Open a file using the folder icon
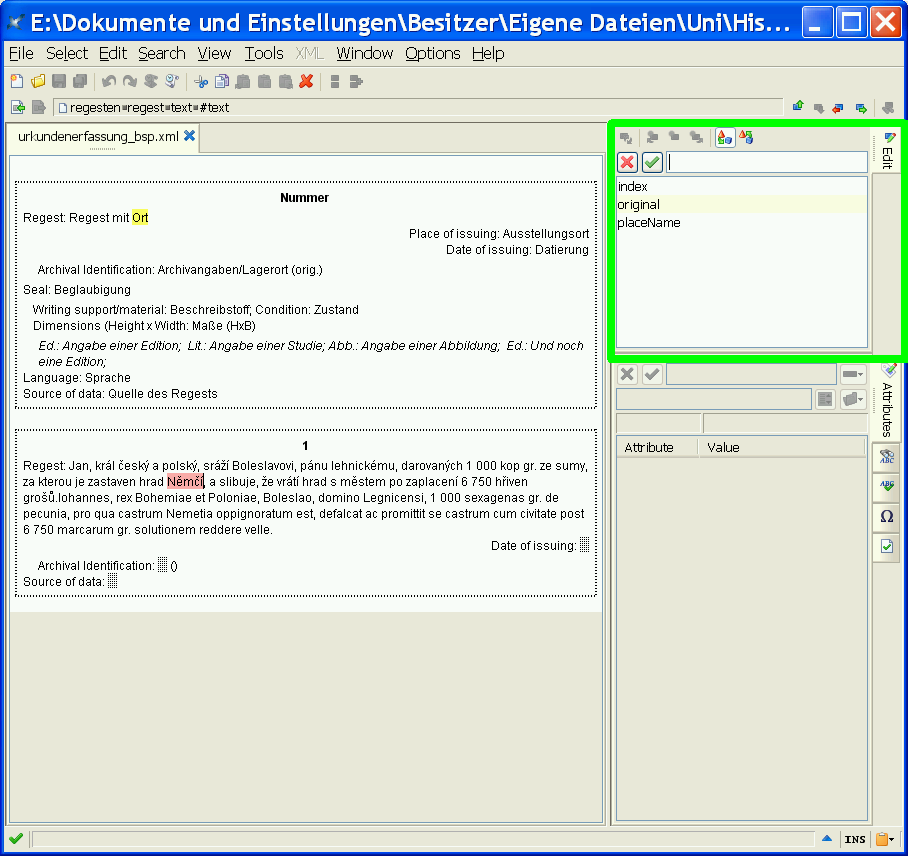Screen dimensions: 908x856 point(38,82)
